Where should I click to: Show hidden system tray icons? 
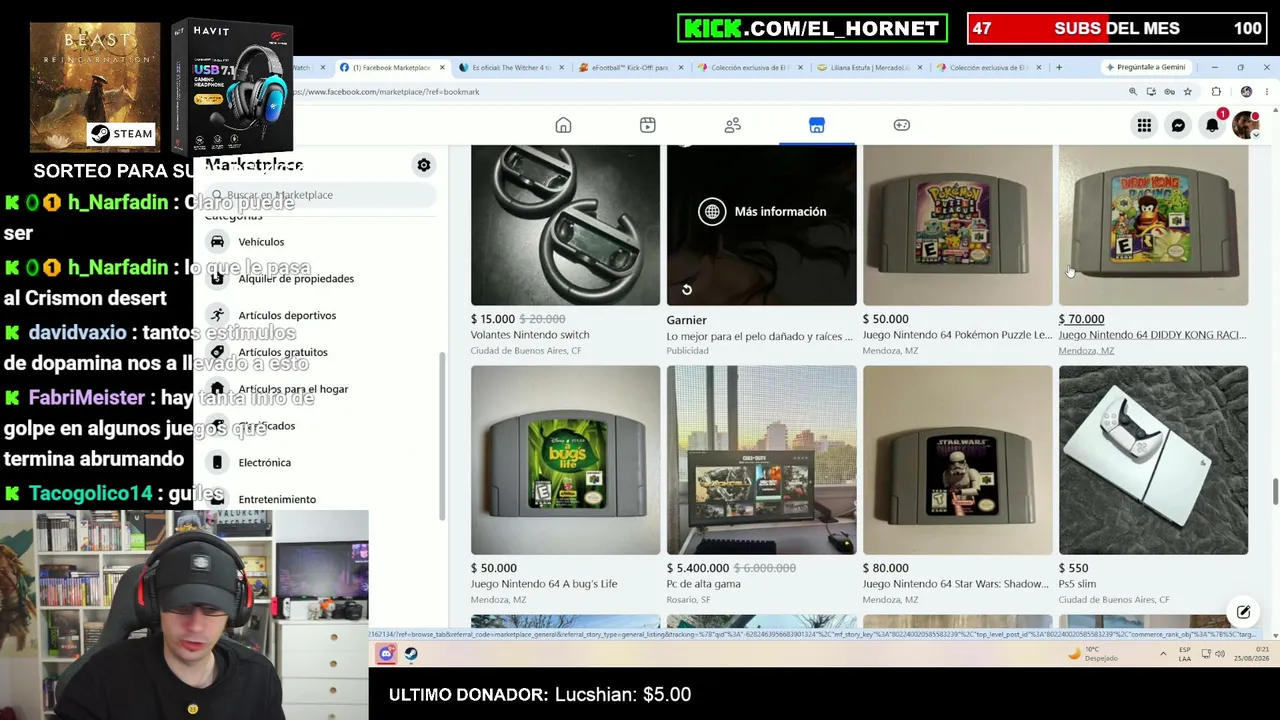tap(1163, 654)
